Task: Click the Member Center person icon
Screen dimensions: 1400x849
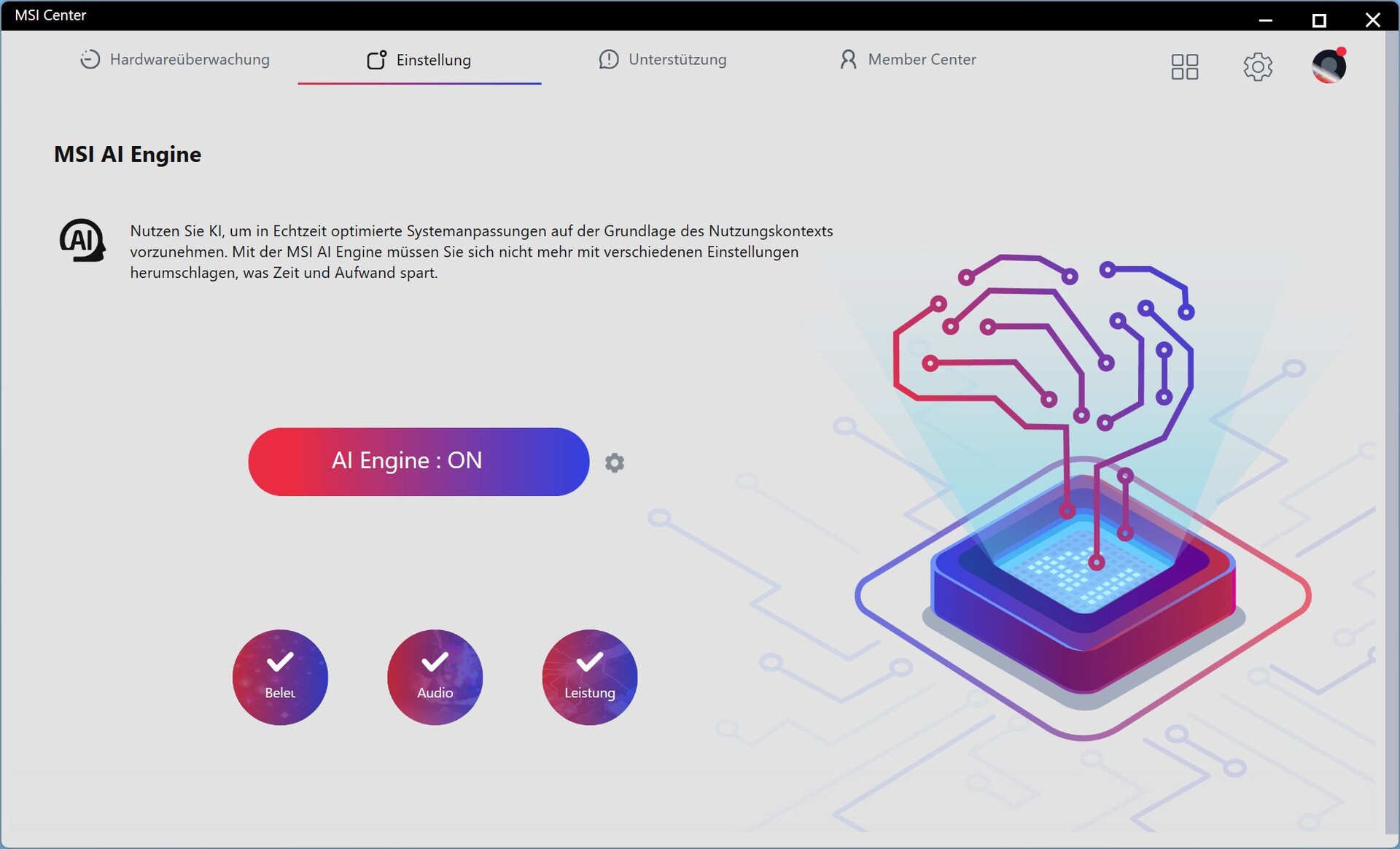Action: pyautogui.click(x=847, y=60)
